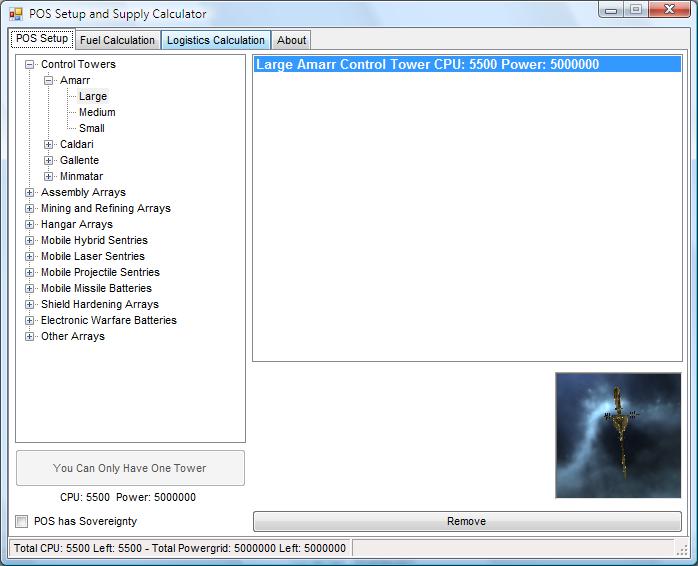This screenshot has height=566, width=698.
Task: Maximize the POS Setup window
Action: click(636, 9)
